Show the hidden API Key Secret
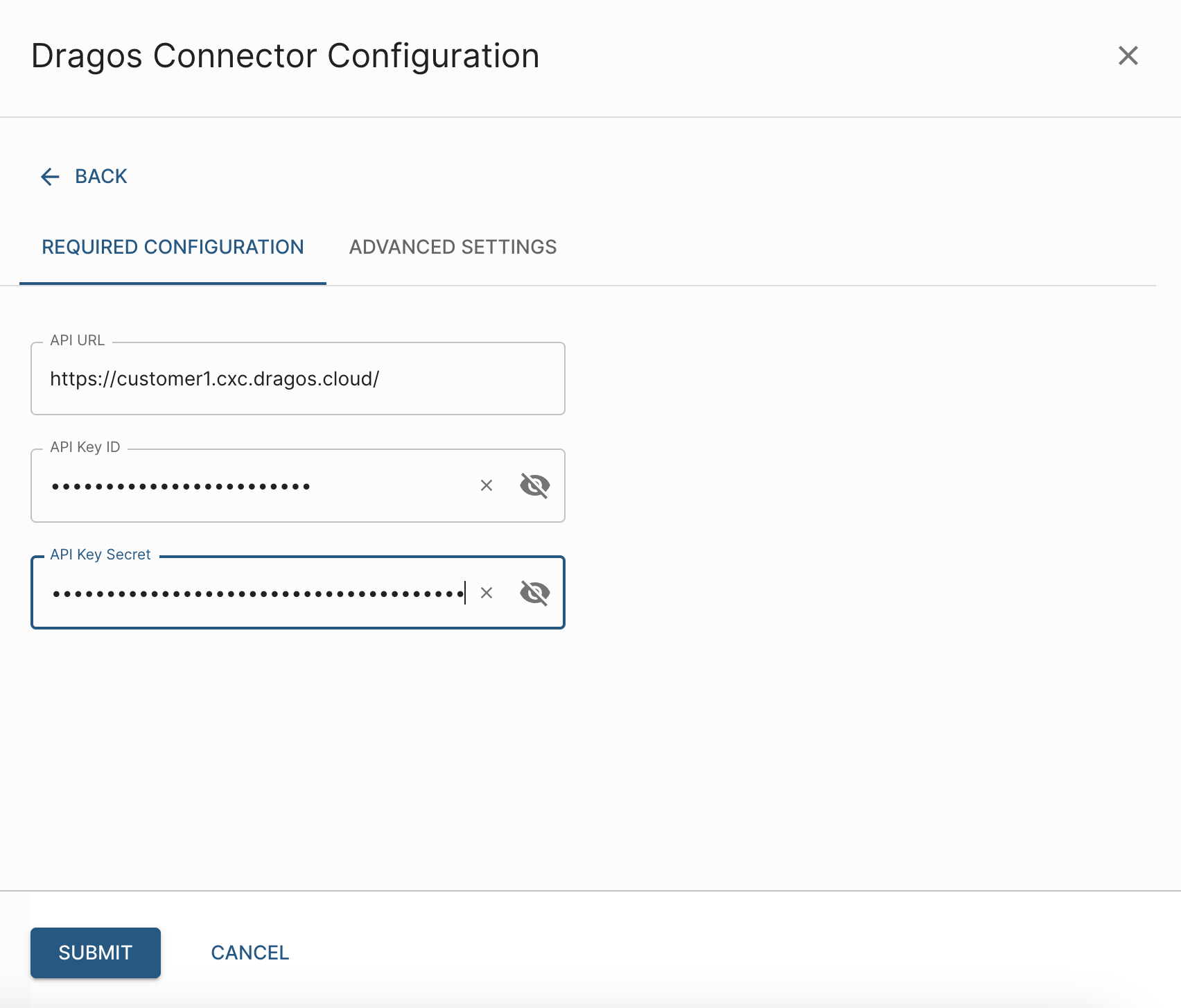 pyautogui.click(x=534, y=593)
